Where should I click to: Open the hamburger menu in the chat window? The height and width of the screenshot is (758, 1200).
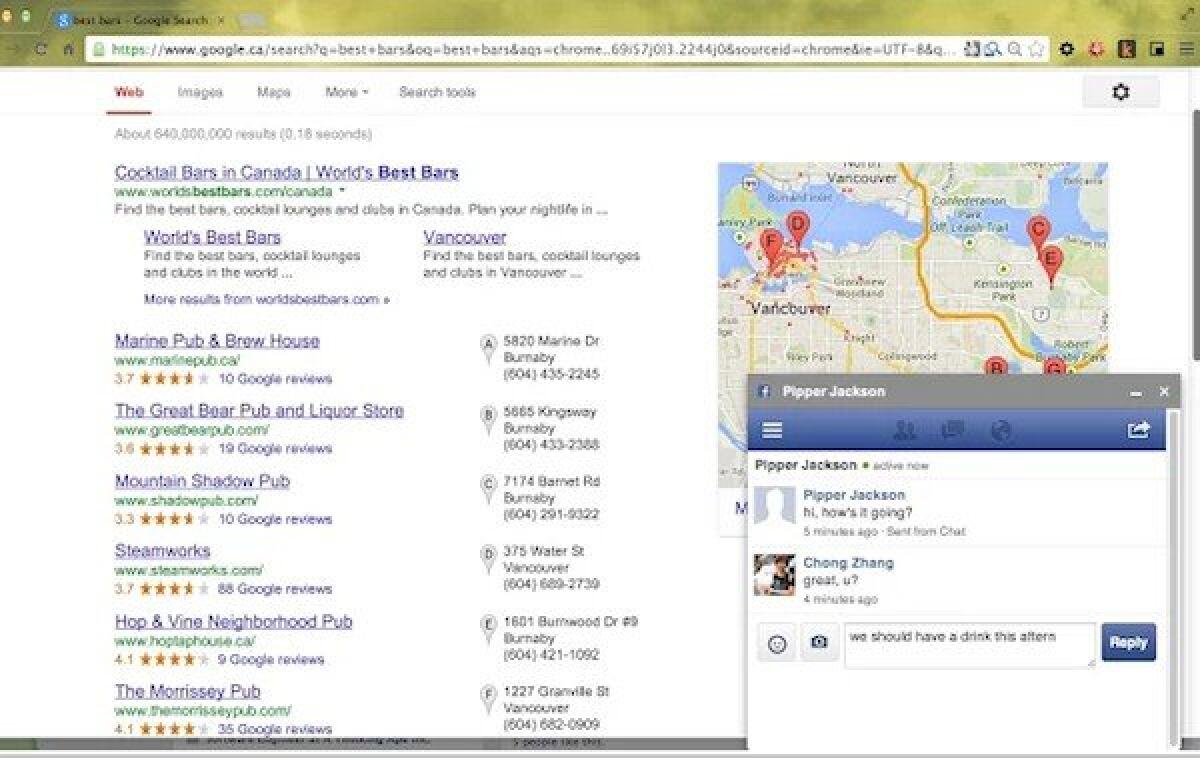coord(771,429)
